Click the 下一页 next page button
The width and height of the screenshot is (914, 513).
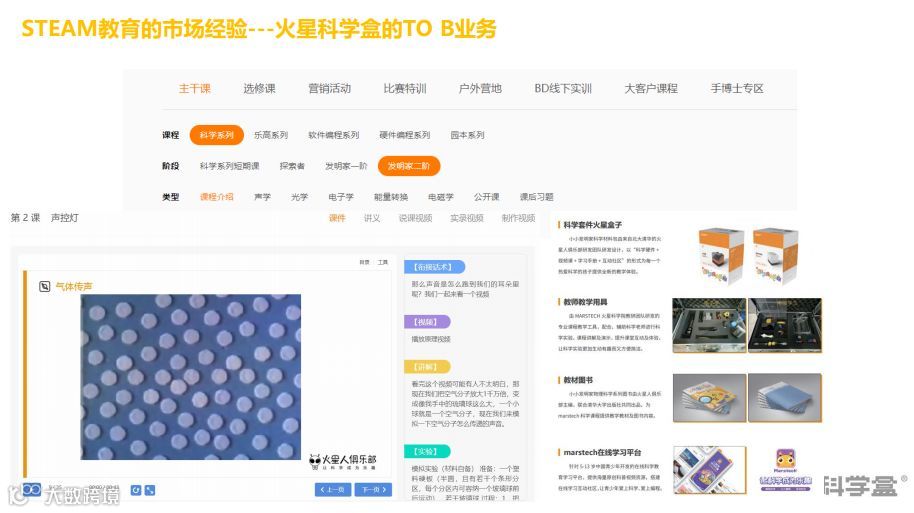coord(374,490)
